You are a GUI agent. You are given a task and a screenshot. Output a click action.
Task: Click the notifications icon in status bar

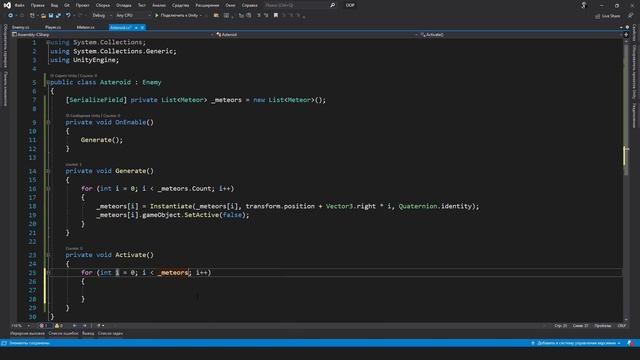631,343
